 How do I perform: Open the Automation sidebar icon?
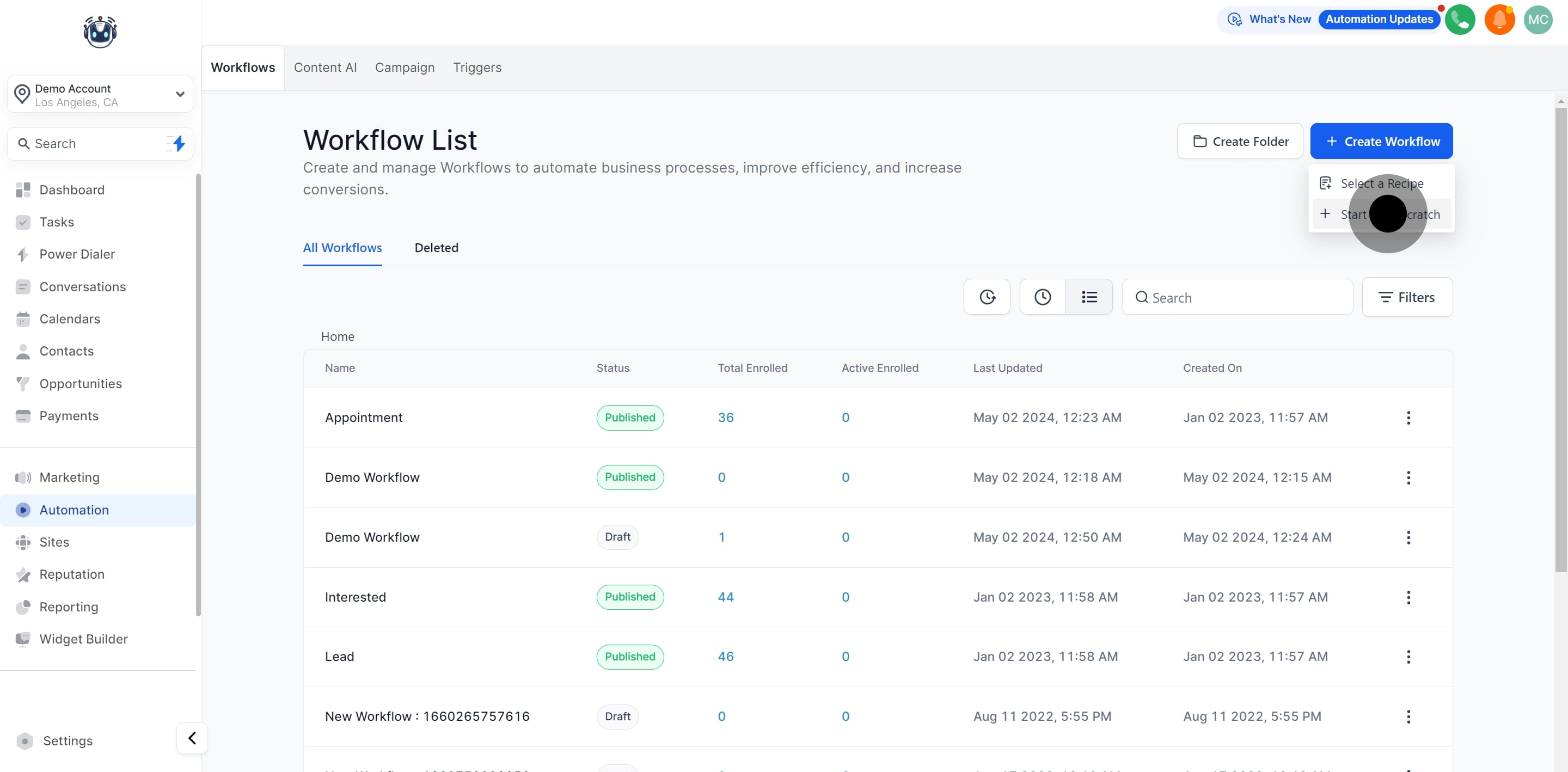click(23, 510)
